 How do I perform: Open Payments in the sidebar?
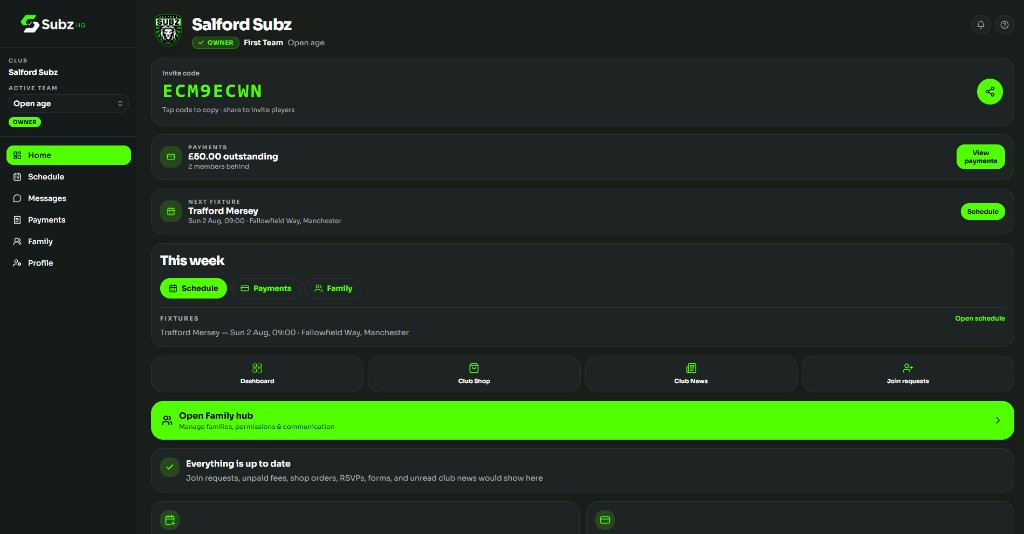69,220
